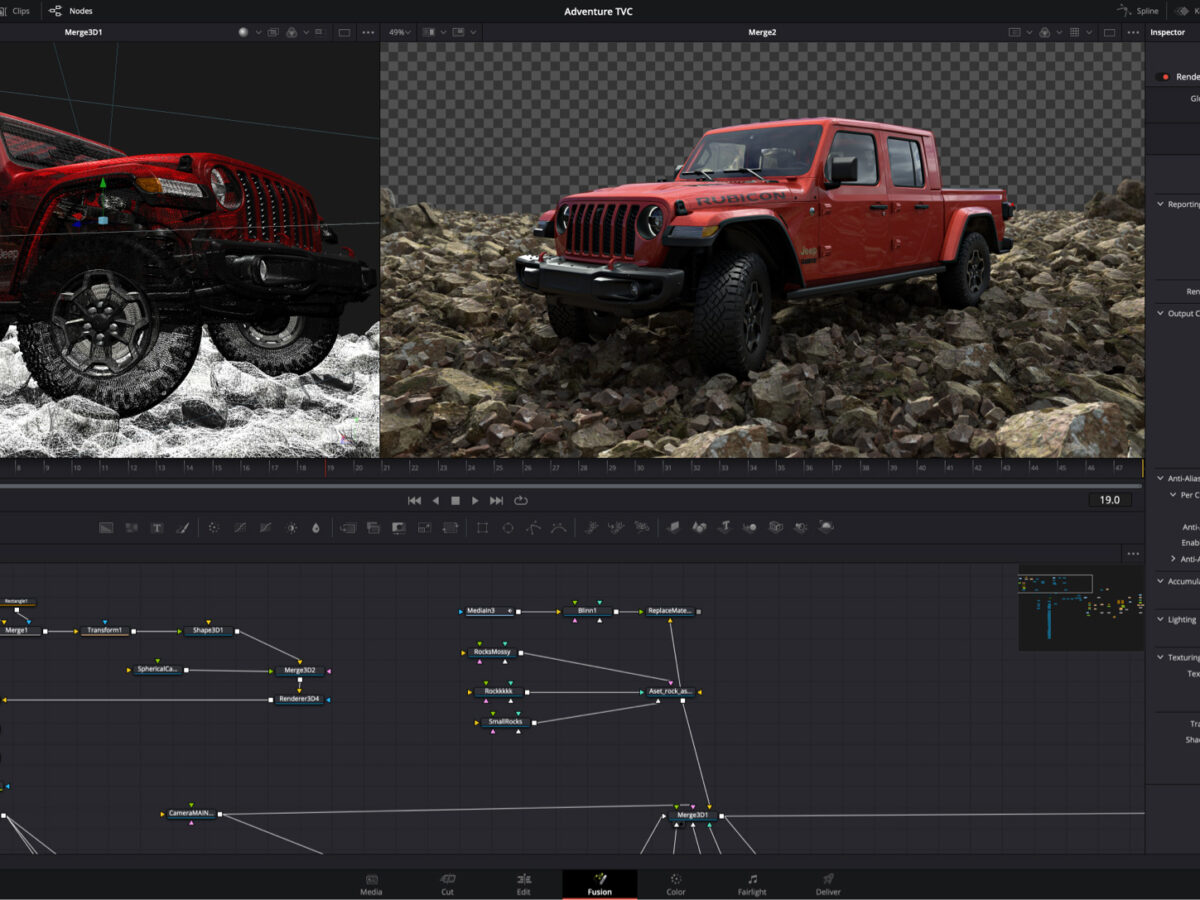Switch to the Color page
Screen dimensions: 1200x900
click(676, 884)
